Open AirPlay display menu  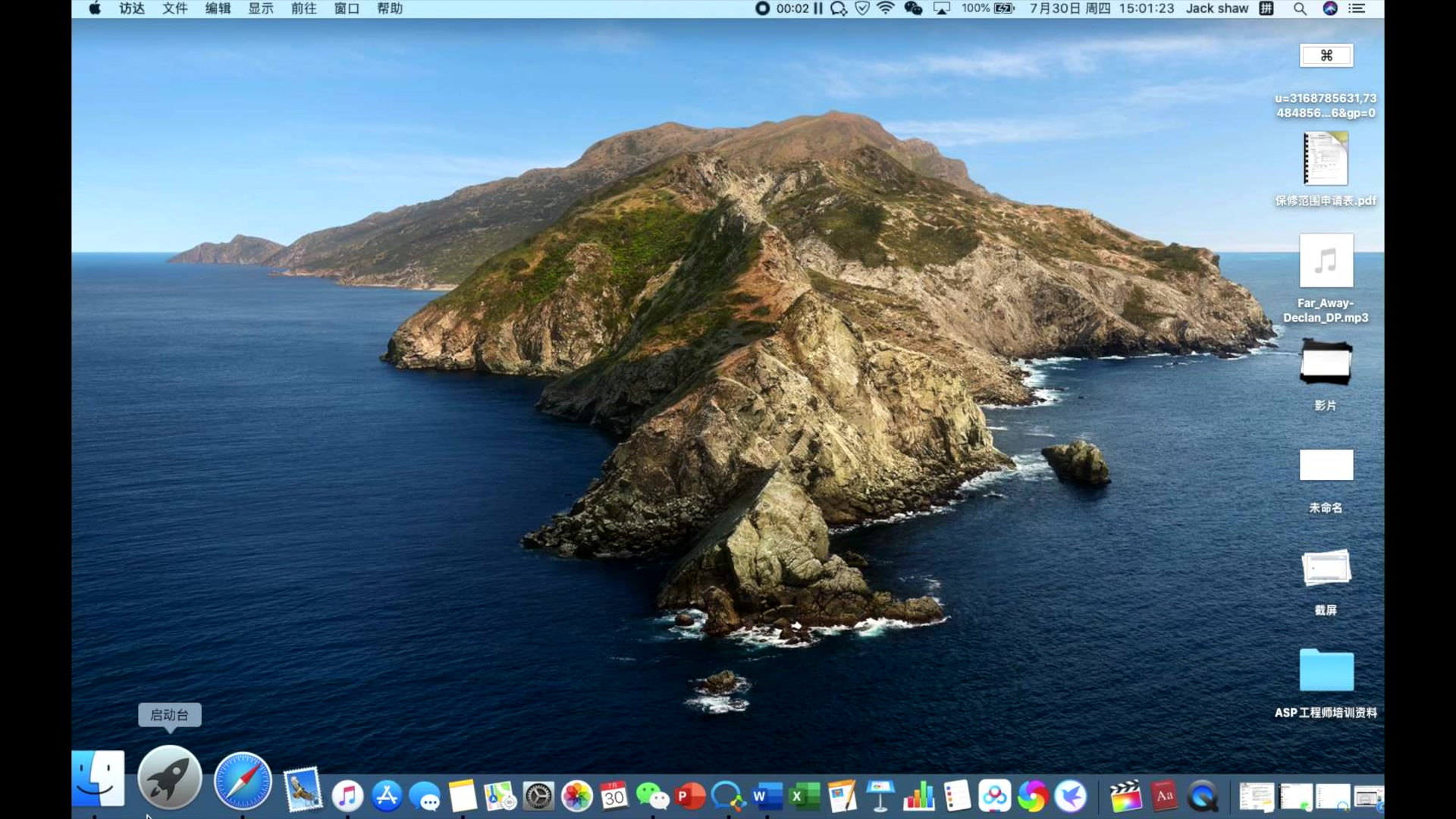pyautogui.click(x=941, y=8)
